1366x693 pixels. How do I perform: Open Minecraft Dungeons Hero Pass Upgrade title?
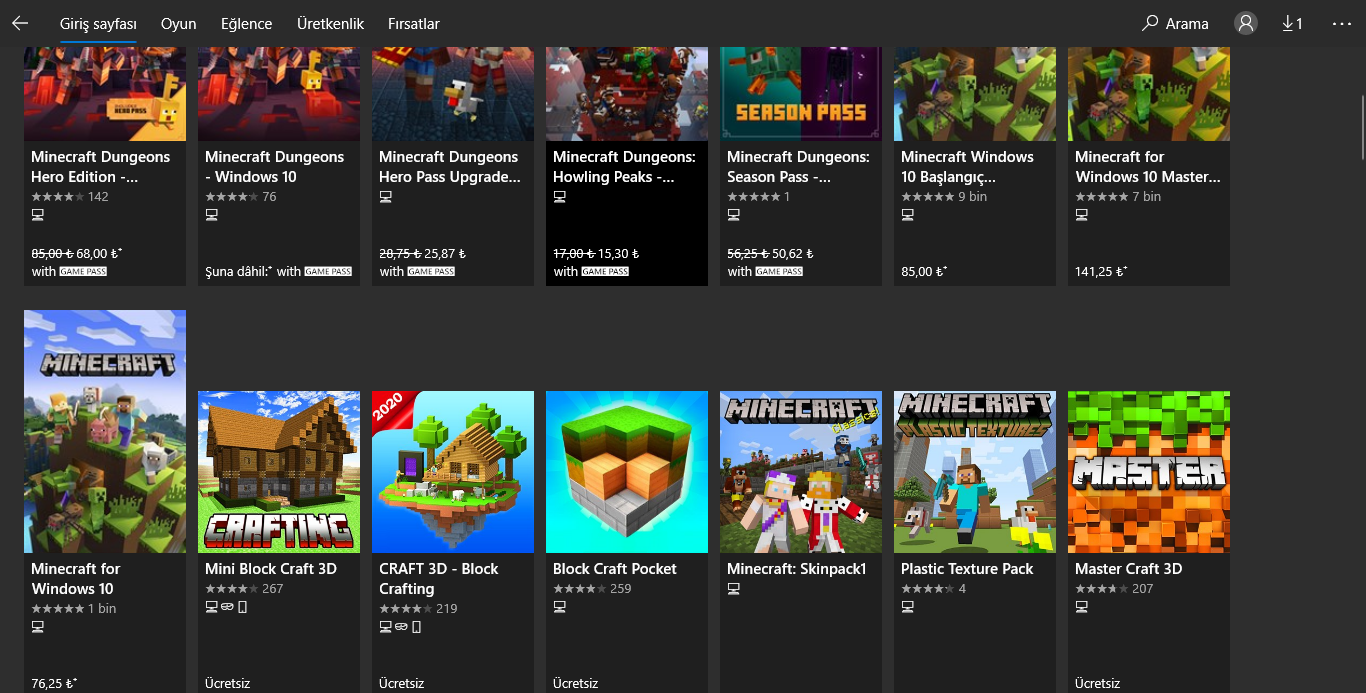click(450, 166)
